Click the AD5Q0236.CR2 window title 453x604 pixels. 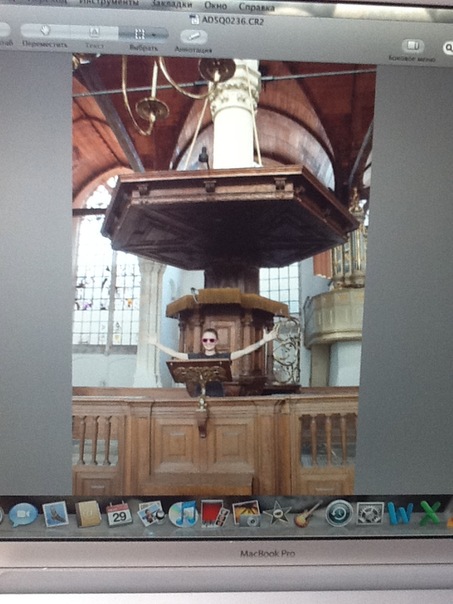tap(233, 20)
